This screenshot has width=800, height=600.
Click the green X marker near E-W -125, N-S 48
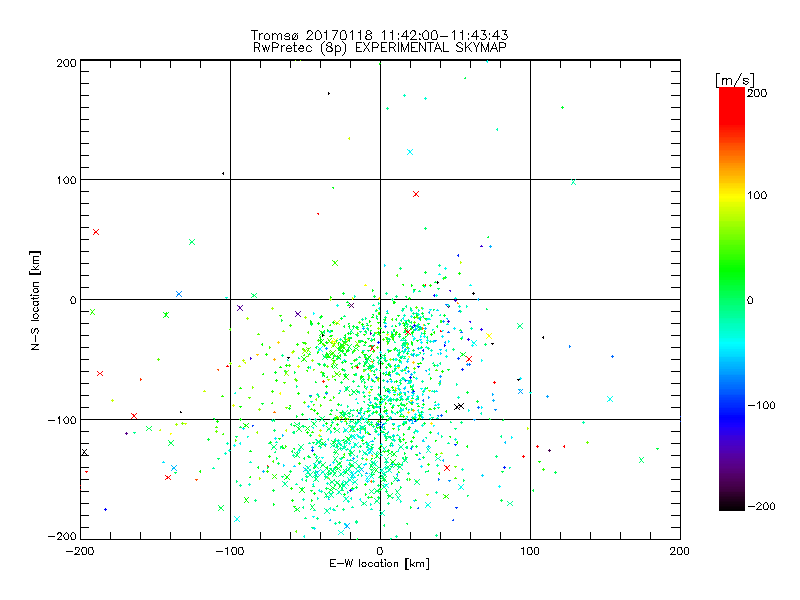[x=192, y=242]
